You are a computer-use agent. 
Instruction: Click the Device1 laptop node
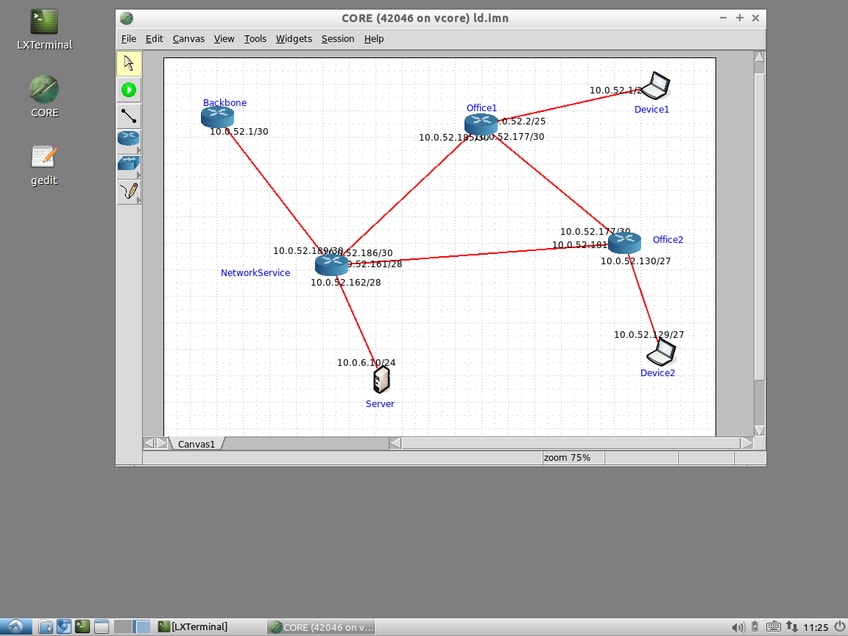655,86
